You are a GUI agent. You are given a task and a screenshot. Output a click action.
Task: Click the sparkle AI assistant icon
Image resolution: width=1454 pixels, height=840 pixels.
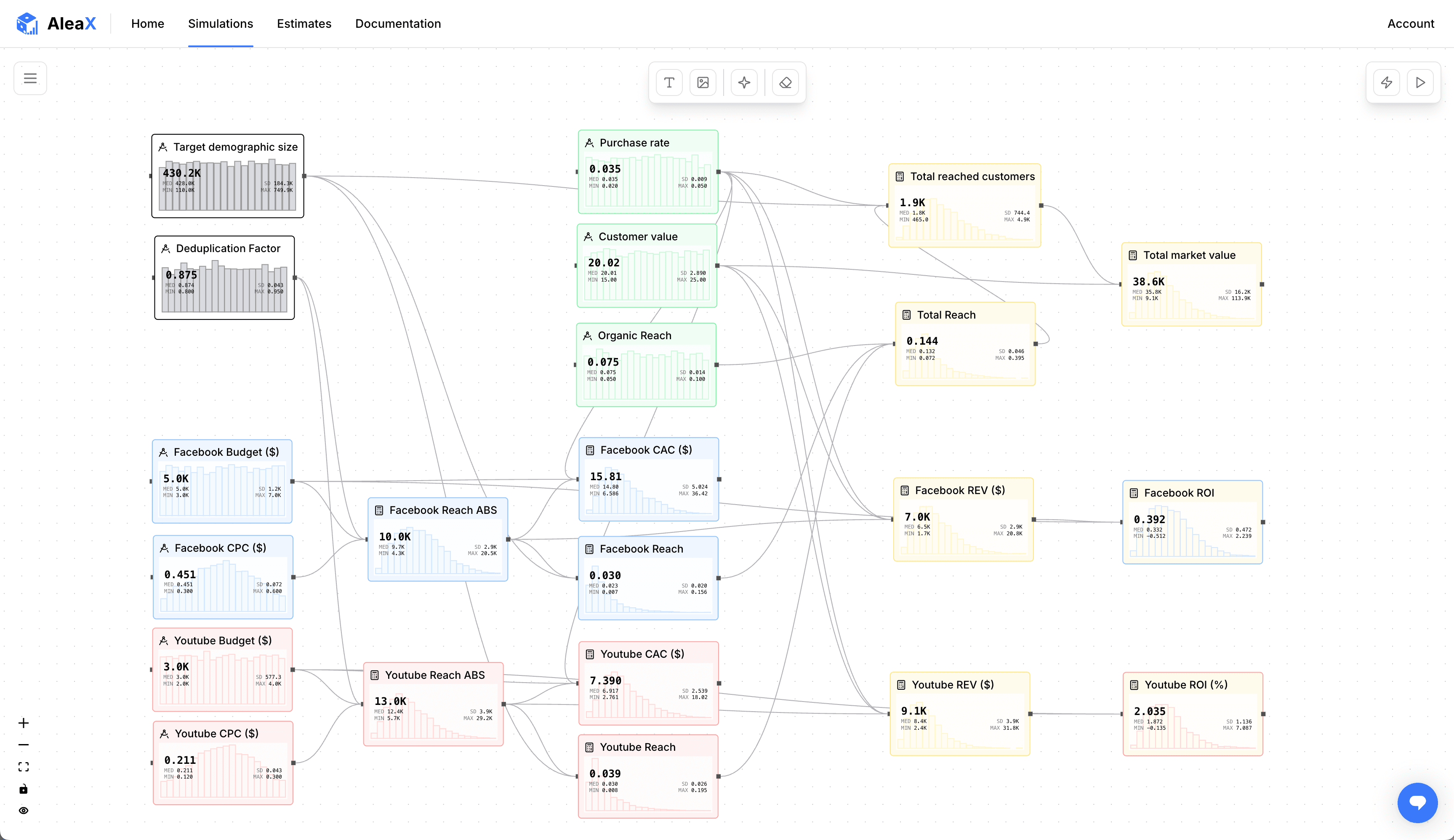coord(744,82)
